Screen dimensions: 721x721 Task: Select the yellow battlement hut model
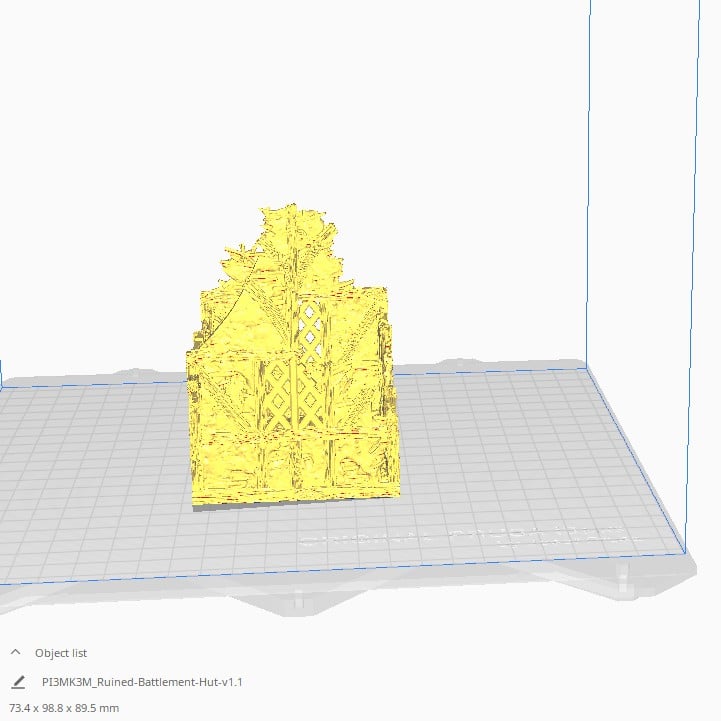click(x=293, y=400)
